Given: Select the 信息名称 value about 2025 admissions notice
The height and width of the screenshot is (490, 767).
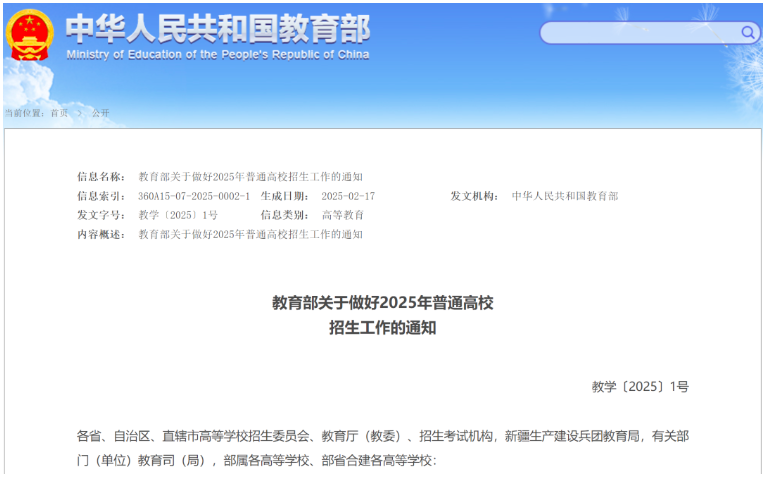Looking at the screenshot, I should tap(250, 177).
